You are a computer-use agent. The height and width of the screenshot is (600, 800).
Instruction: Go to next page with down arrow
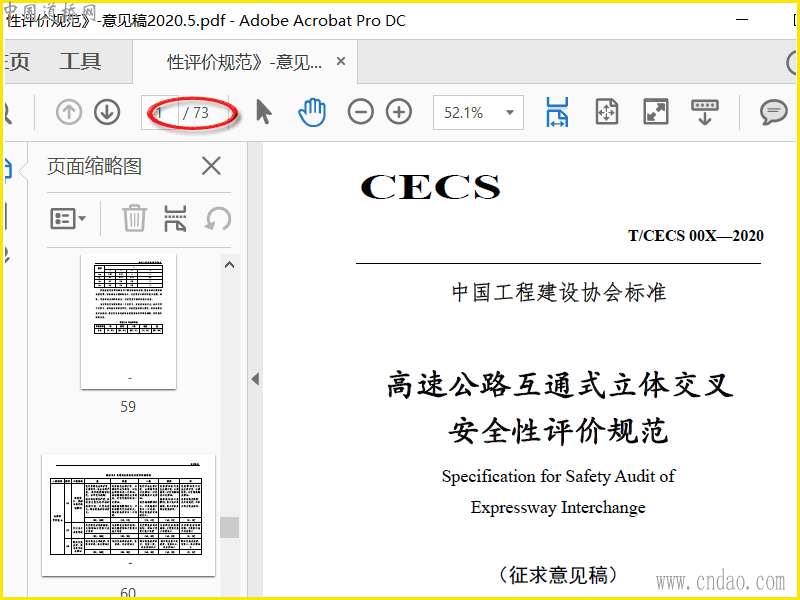(107, 112)
